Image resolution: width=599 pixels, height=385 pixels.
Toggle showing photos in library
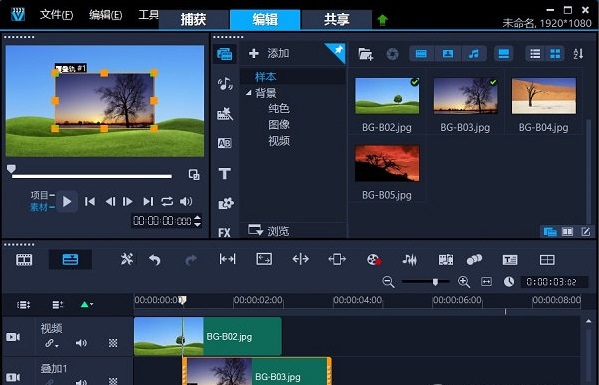pos(448,54)
